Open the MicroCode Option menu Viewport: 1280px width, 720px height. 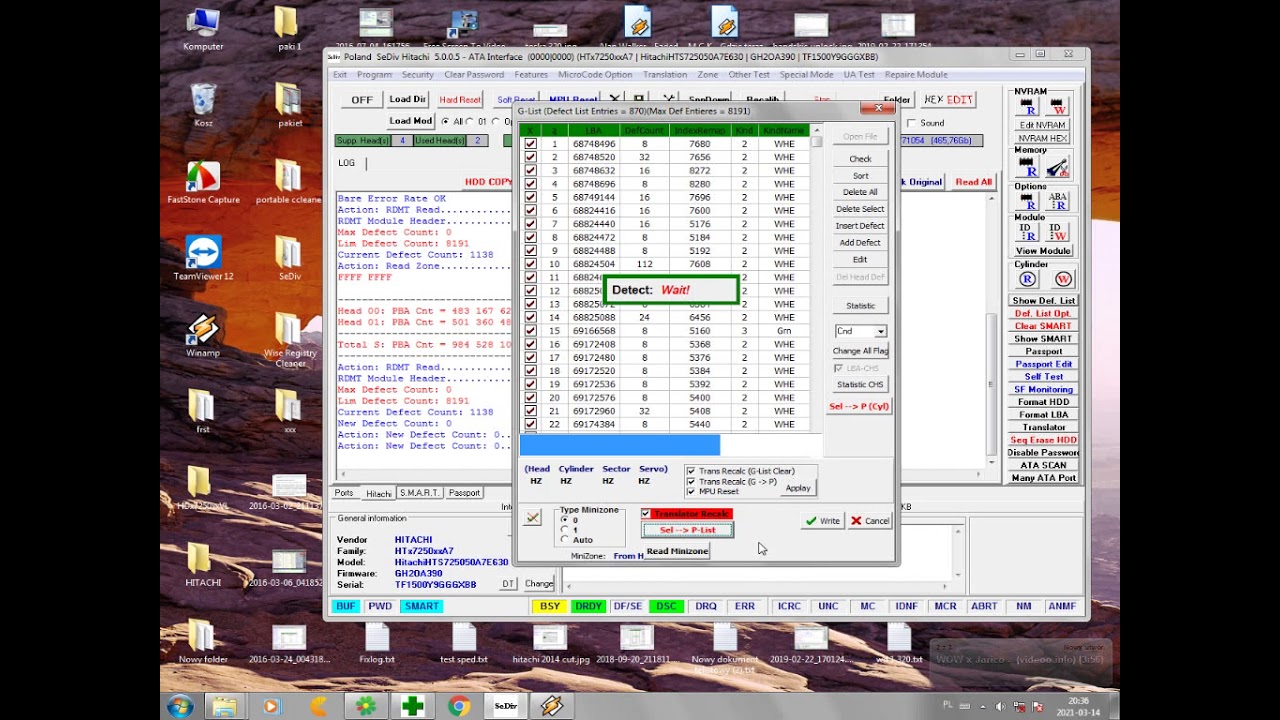click(595, 75)
